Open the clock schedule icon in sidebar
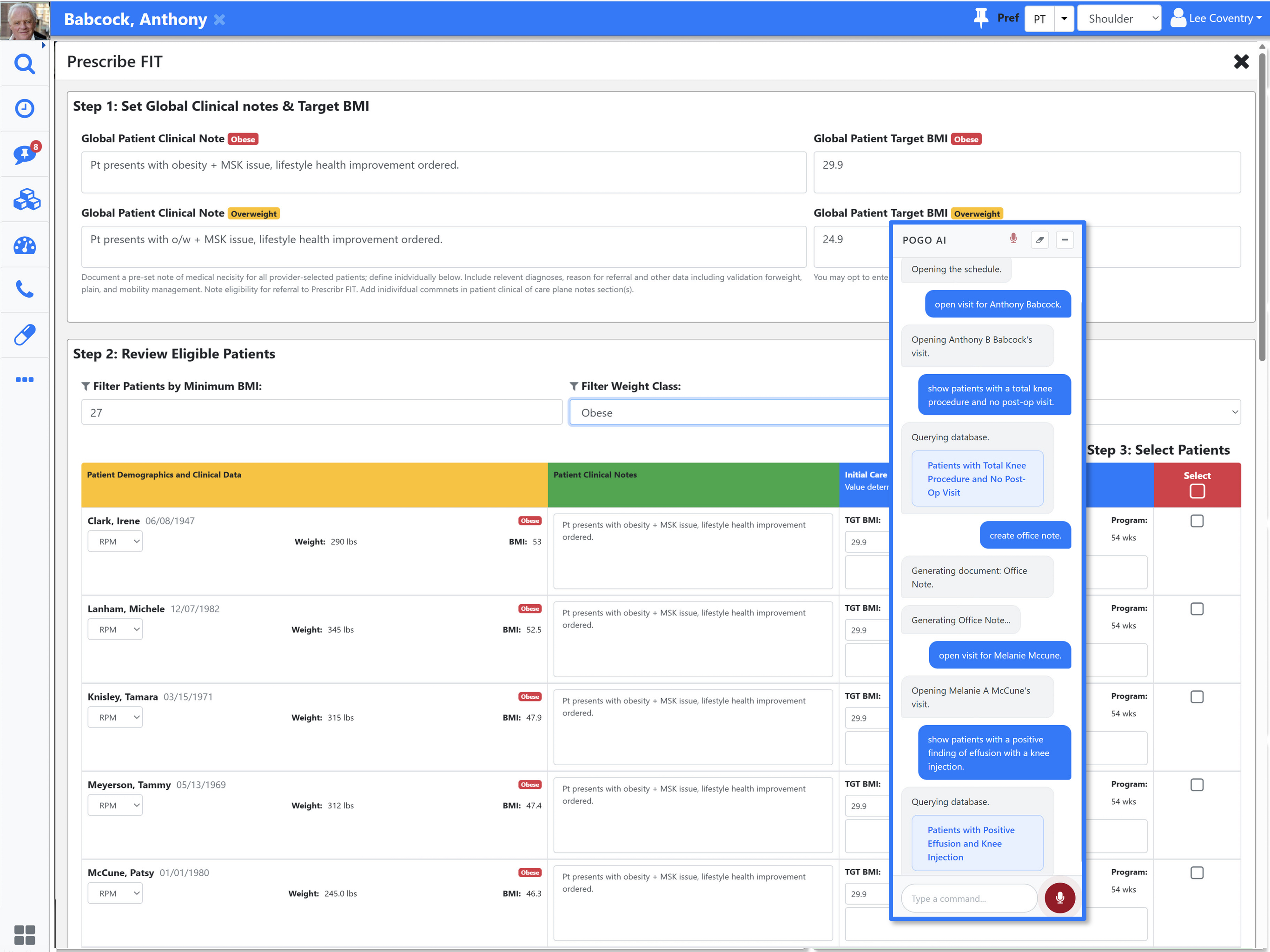The width and height of the screenshot is (1270, 952). 24,108
